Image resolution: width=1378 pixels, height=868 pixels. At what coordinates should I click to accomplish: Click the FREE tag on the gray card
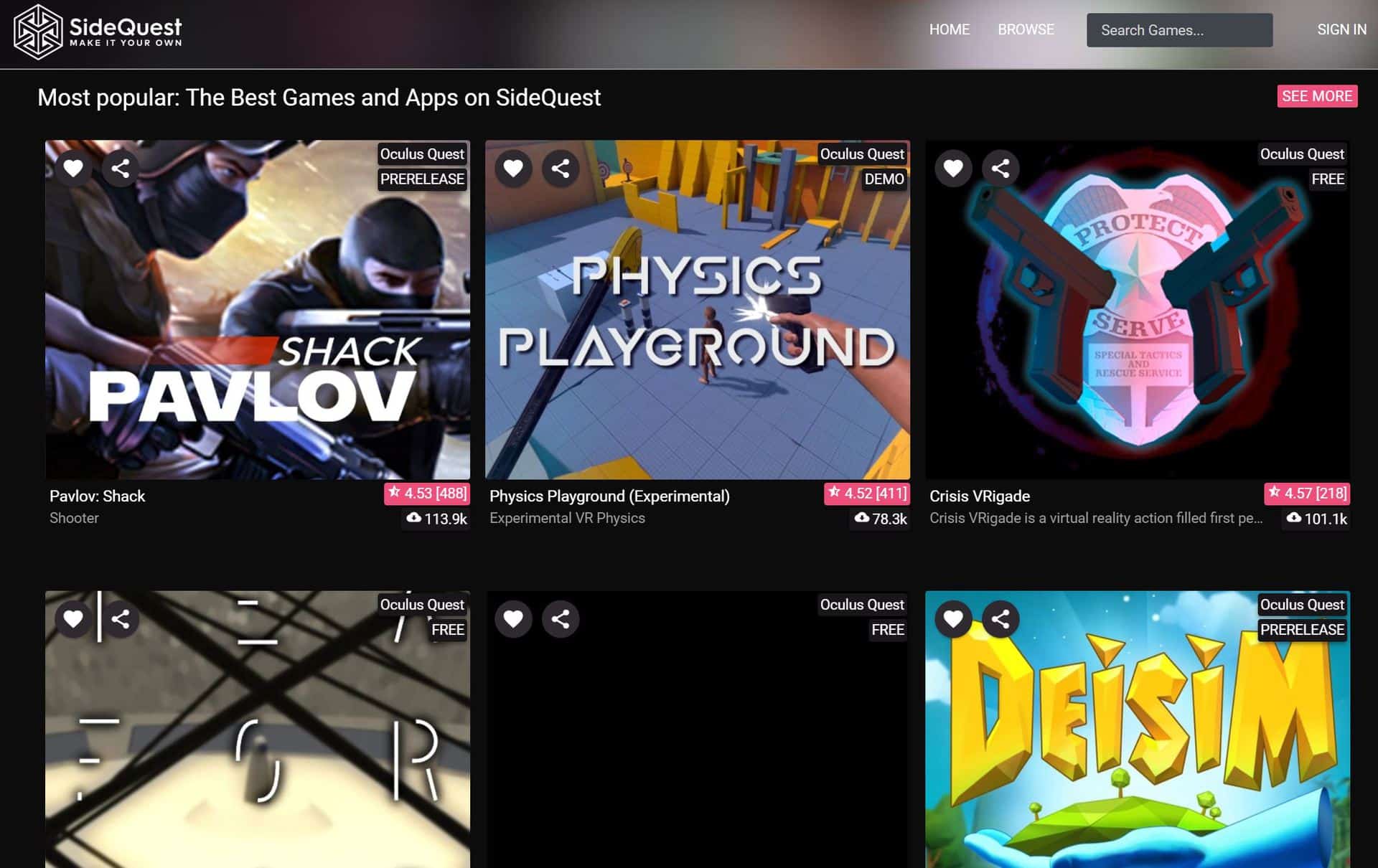pos(448,630)
